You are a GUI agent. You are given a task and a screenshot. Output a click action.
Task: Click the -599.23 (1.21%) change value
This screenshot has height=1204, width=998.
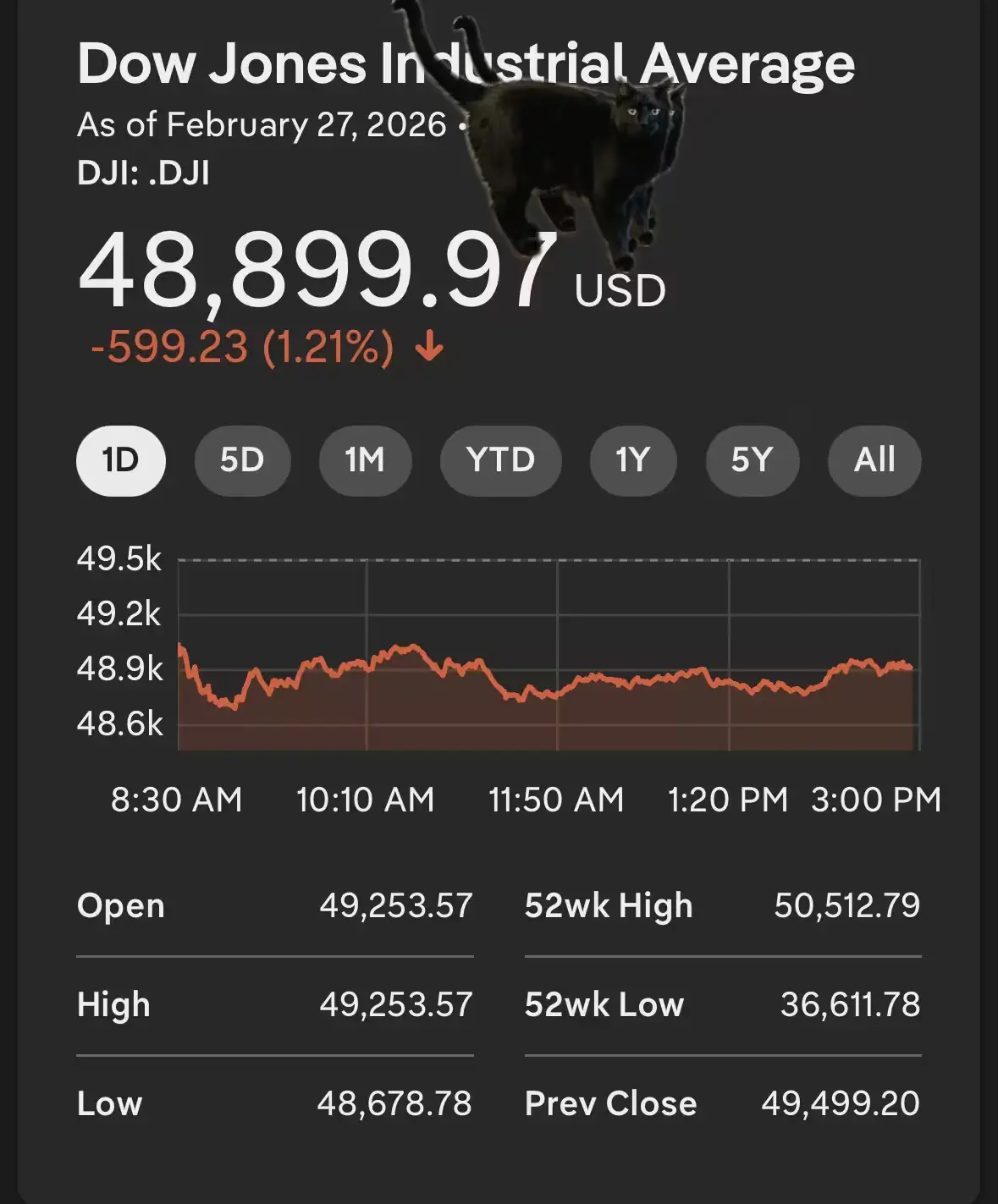coord(242,347)
